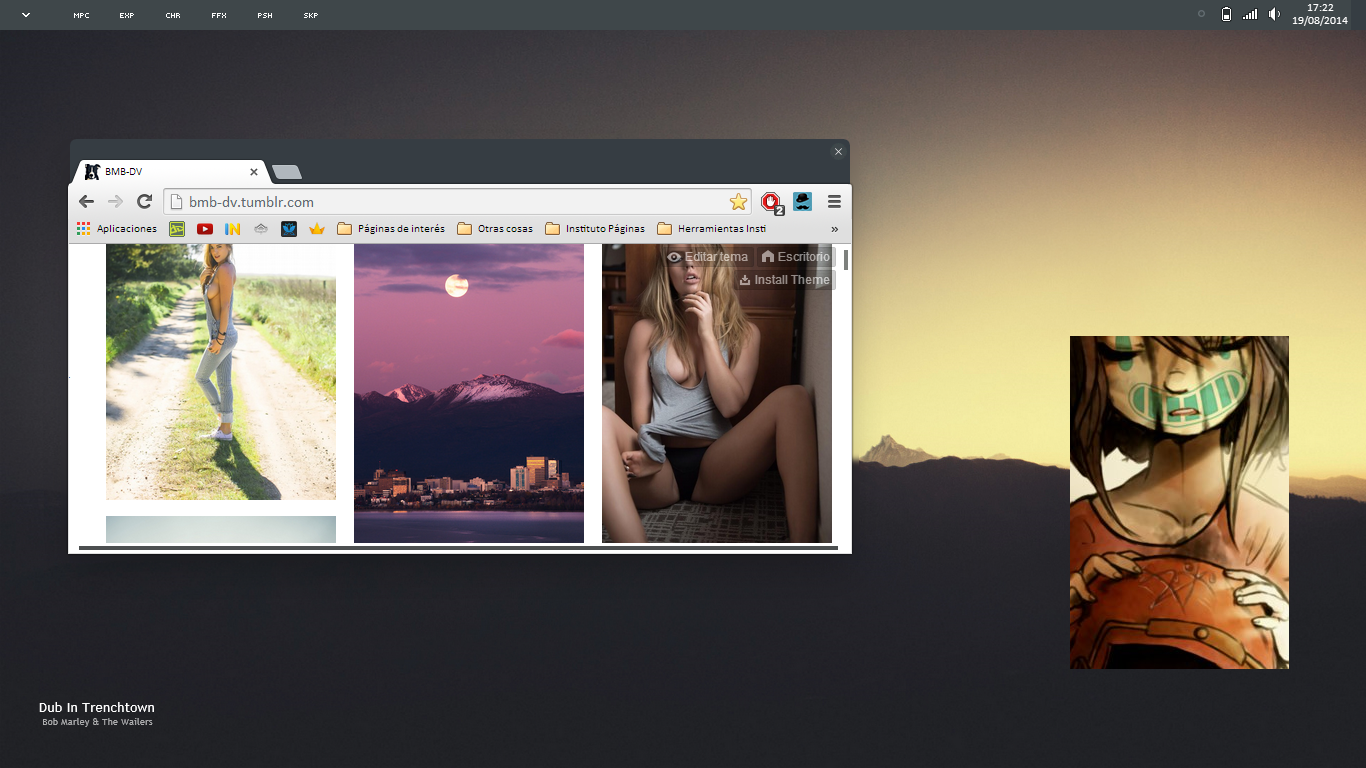Image resolution: width=1366 pixels, height=768 pixels.
Task: Open the purple moon over mountains photo
Action: click(469, 393)
